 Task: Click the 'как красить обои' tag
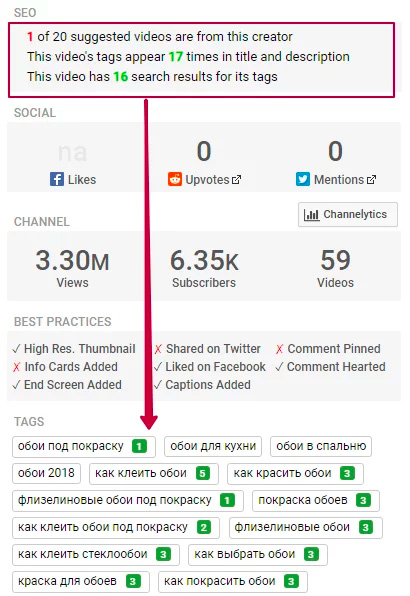click(295, 474)
